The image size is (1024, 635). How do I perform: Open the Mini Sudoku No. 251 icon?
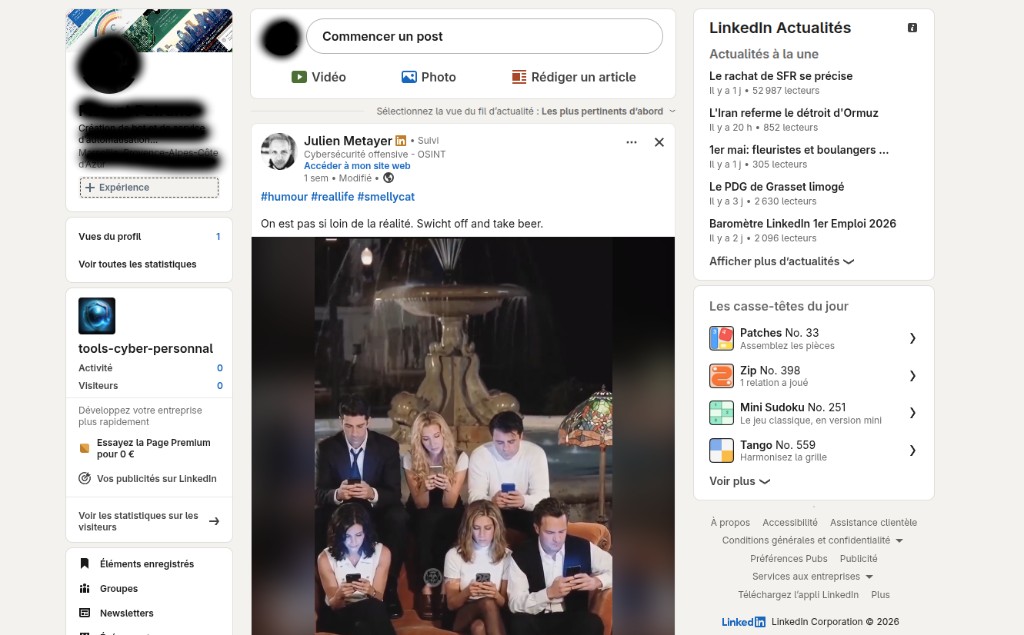coord(722,413)
